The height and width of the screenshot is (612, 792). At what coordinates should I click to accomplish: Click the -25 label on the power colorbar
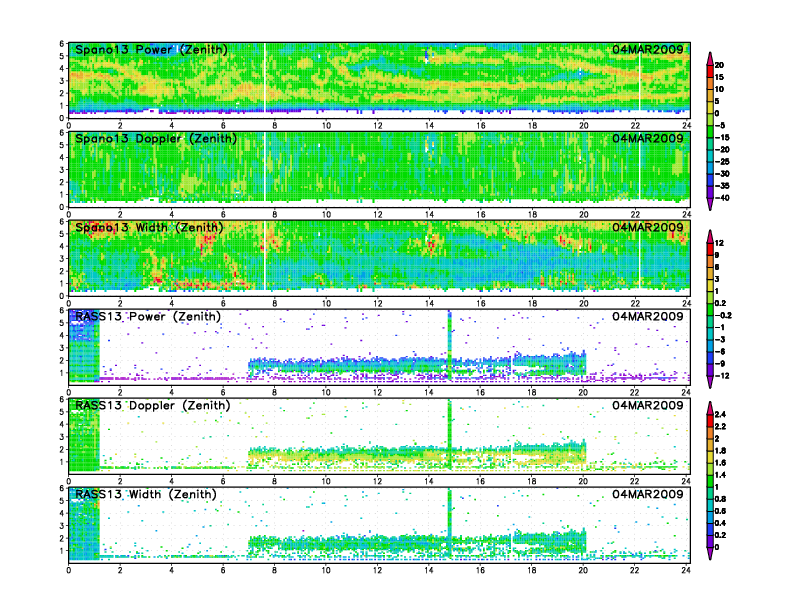pyautogui.click(x=722, y=162)
